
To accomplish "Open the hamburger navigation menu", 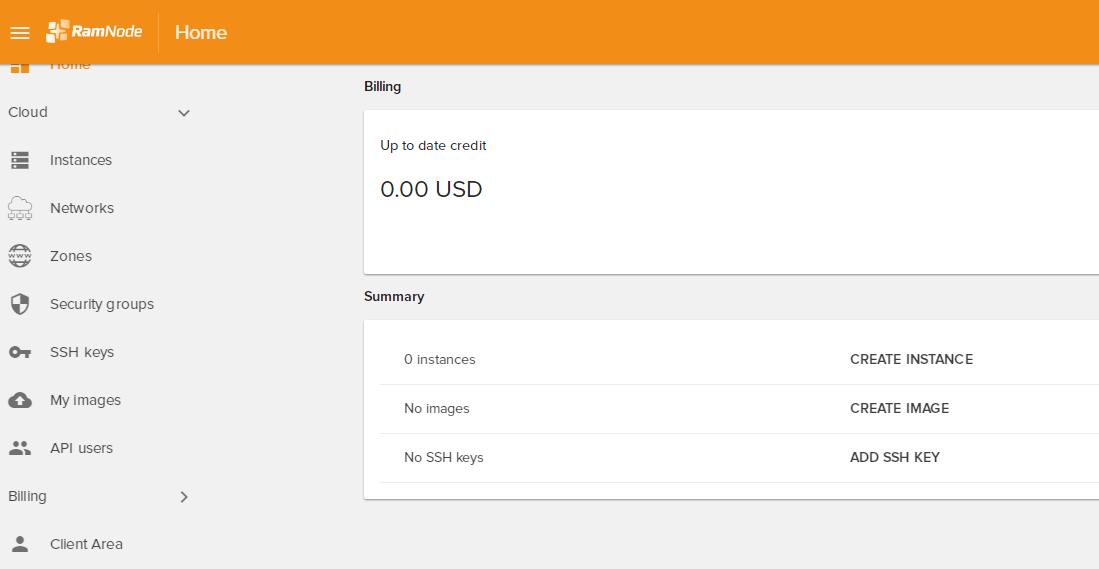I will [20, 33].
